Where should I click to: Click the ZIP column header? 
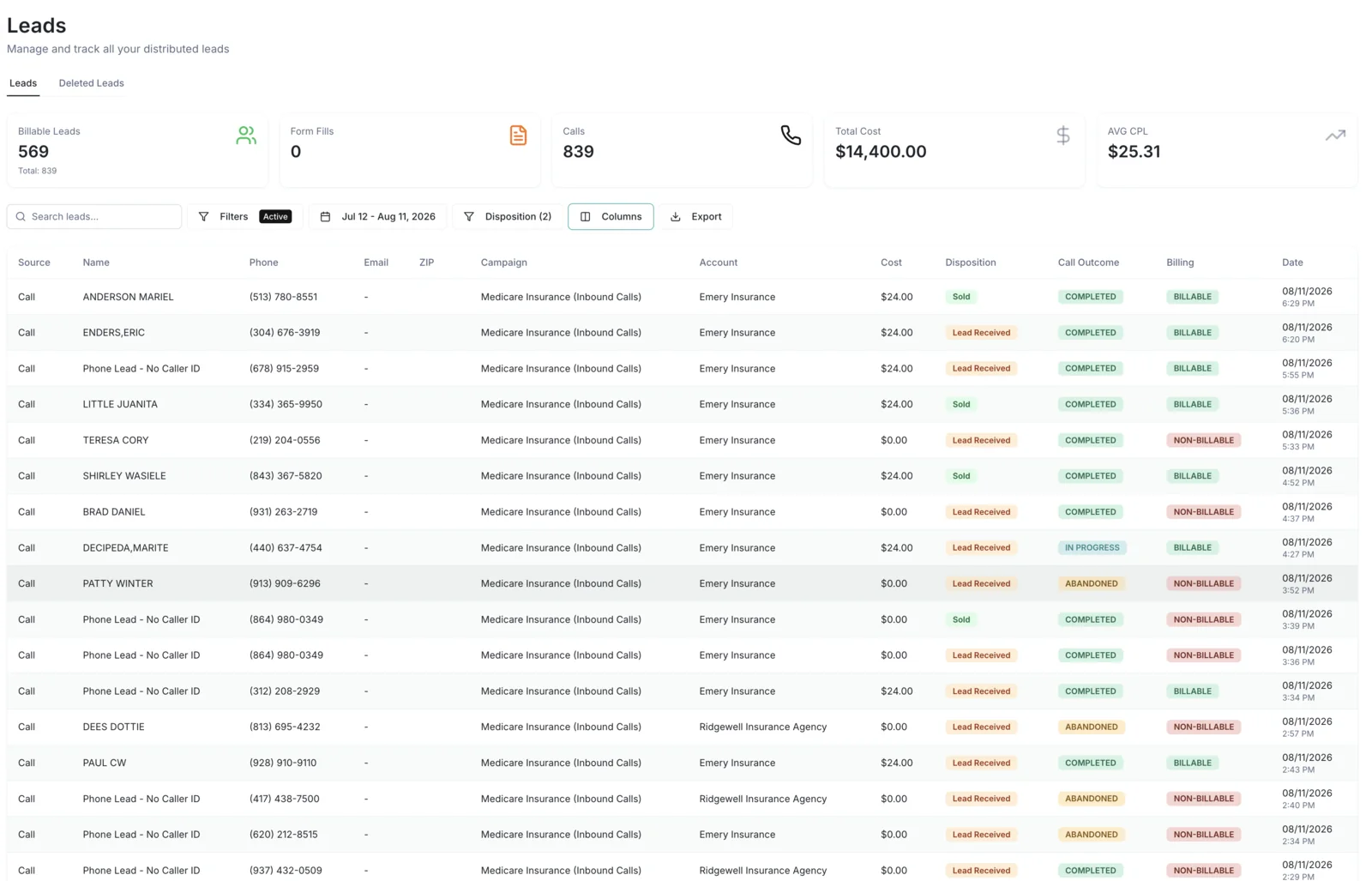[x=426, y=262]
